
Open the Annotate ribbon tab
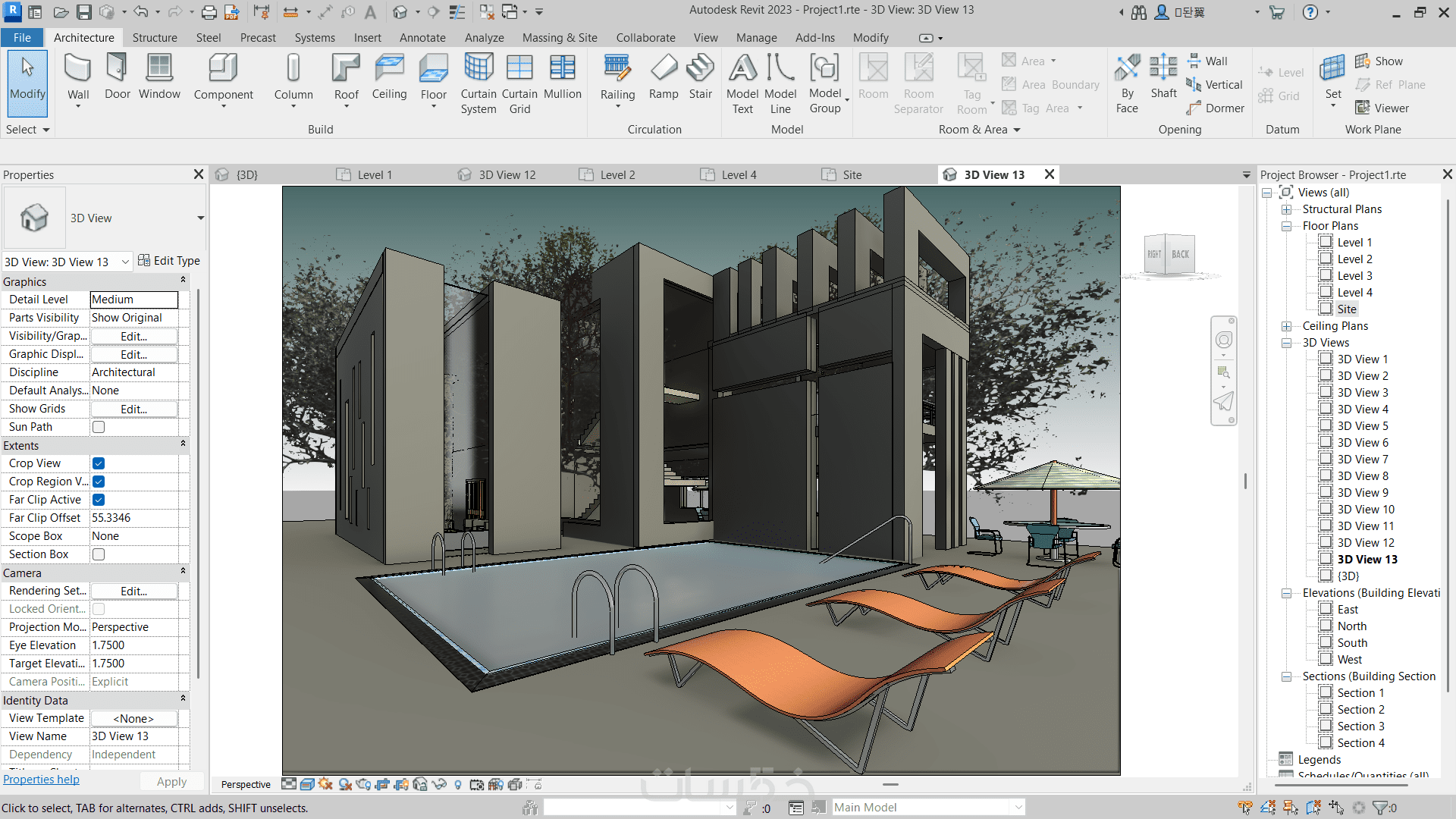(x=422, y=38)
